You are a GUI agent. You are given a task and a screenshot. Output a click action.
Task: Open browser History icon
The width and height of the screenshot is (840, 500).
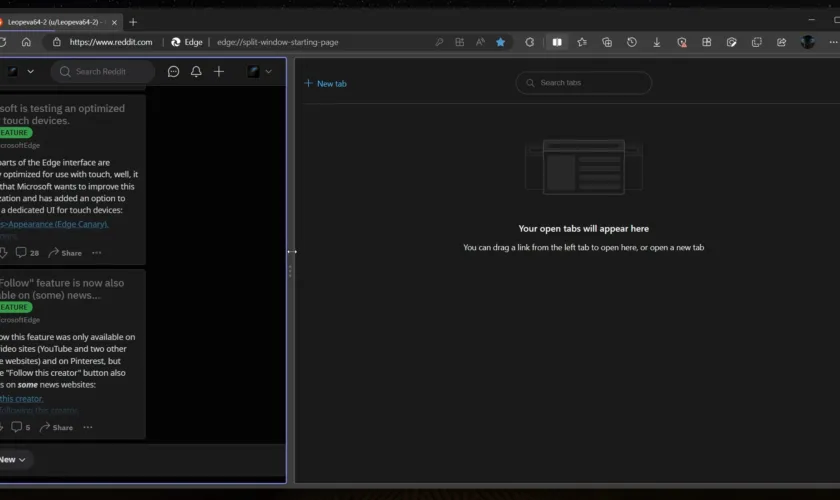[x=632, y=42]
